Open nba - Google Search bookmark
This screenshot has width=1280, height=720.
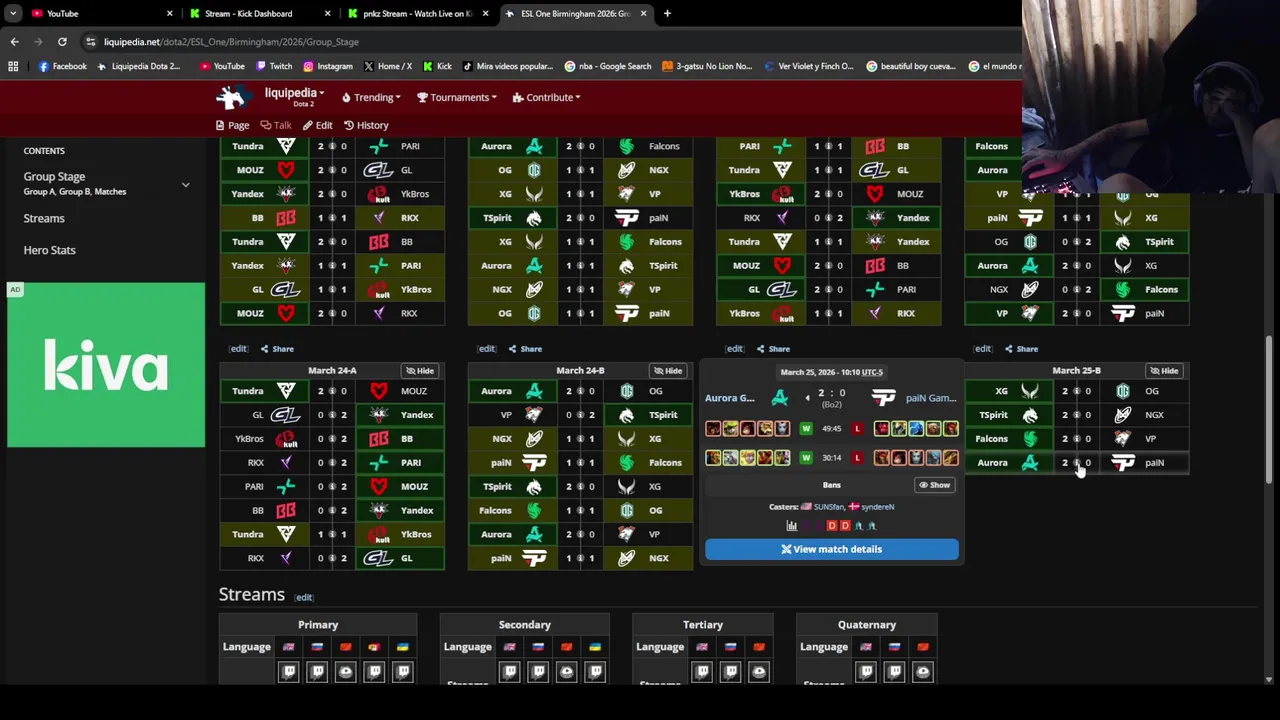pos(608,66)
